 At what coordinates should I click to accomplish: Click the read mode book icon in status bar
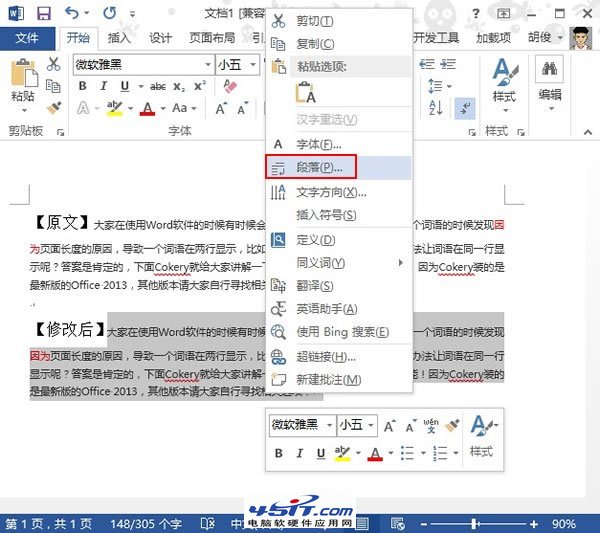[x=207, y=523]
